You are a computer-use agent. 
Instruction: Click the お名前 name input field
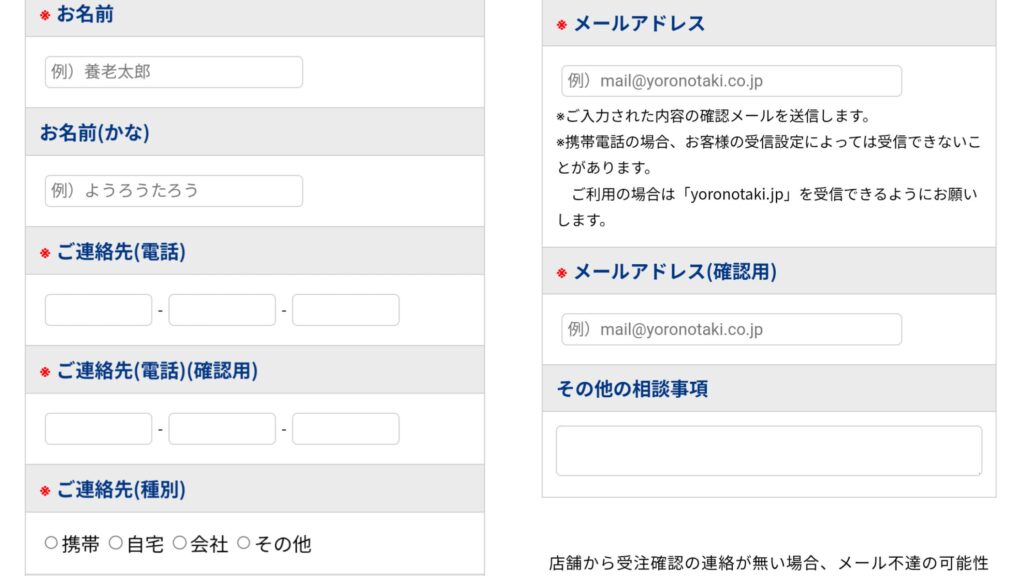click(x=174, y=72)
